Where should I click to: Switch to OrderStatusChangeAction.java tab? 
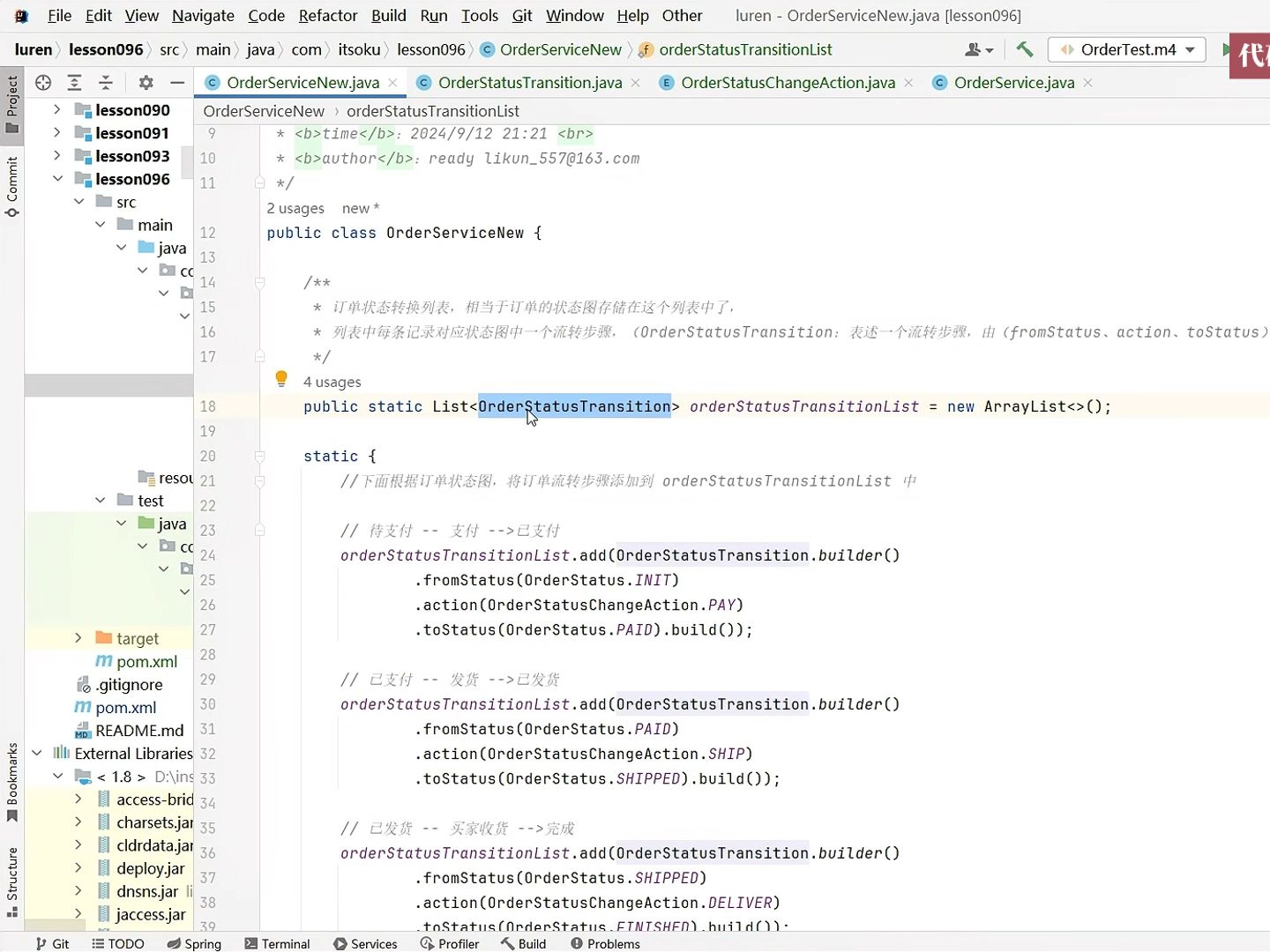788,82
